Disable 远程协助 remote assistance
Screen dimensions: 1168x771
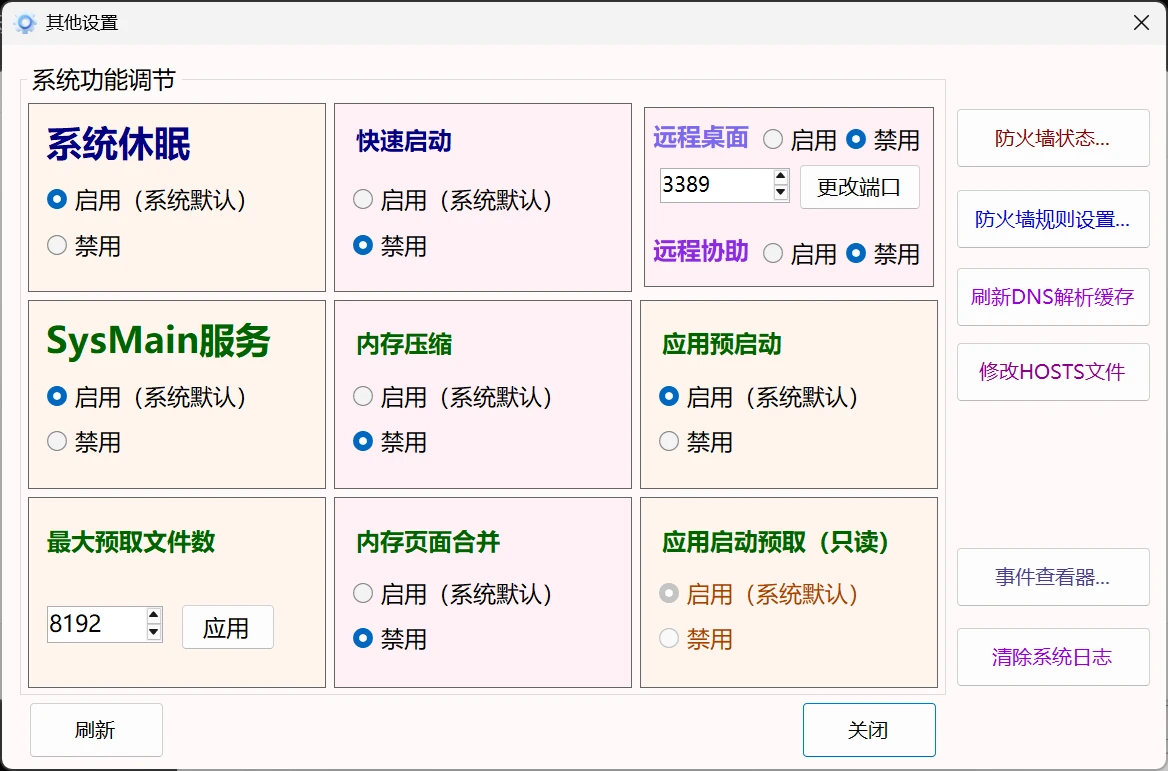tap(856, 254)
